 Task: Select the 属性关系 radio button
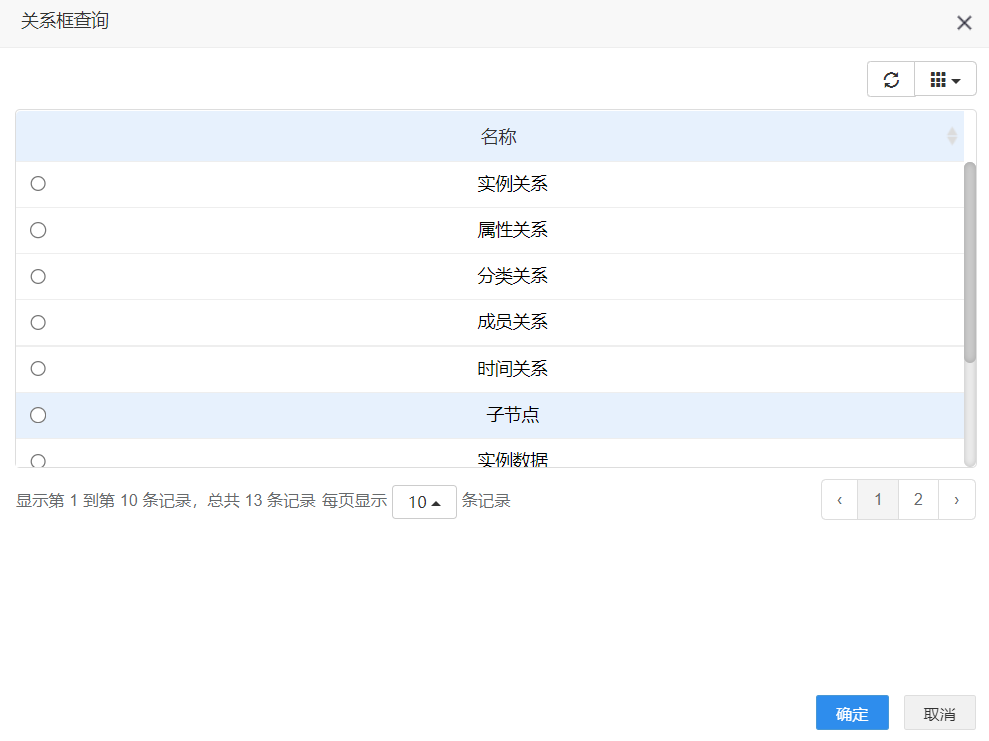[x=38, y=230]
